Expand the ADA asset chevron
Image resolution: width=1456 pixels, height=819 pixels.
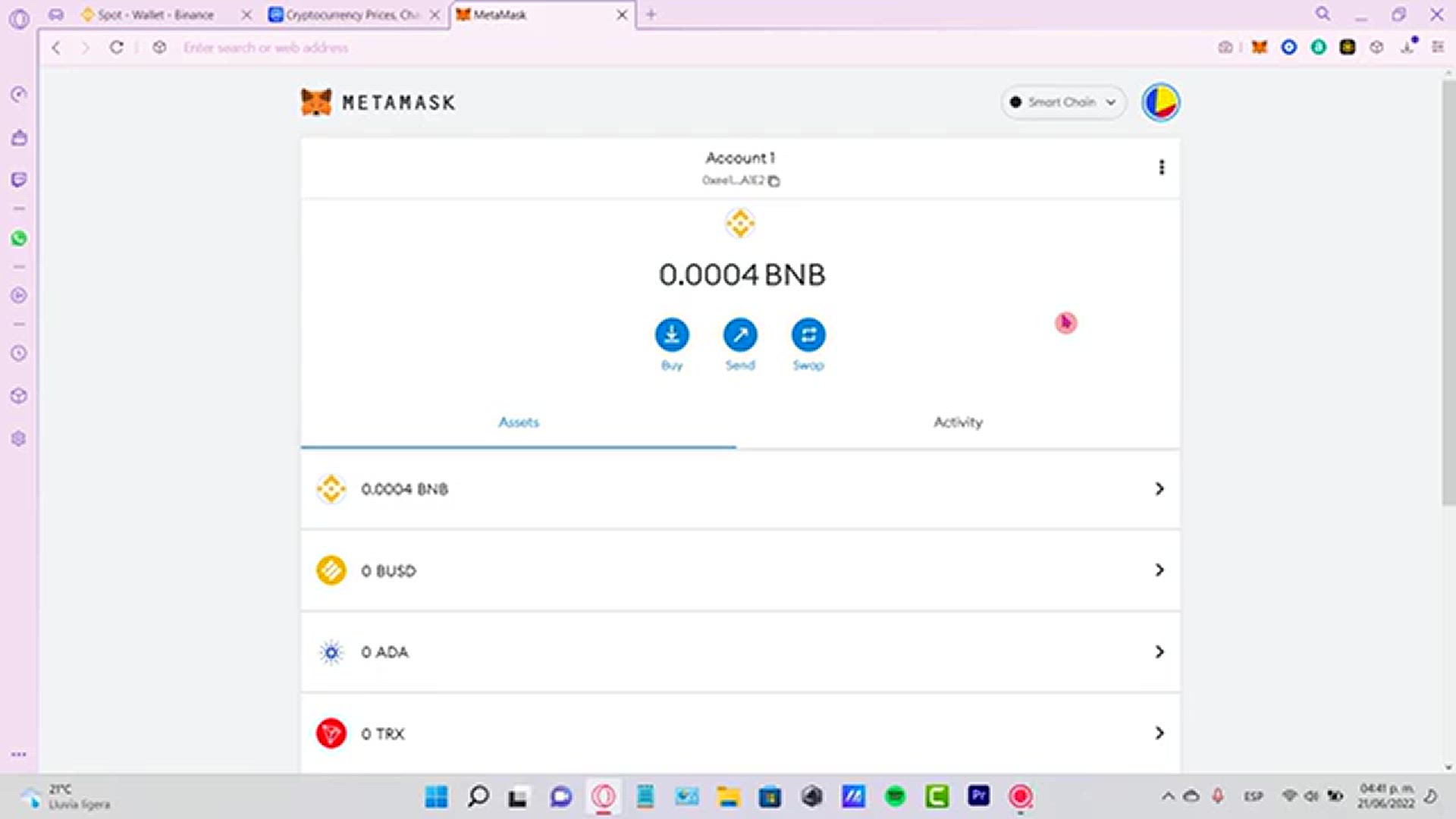coord(1159,652)
